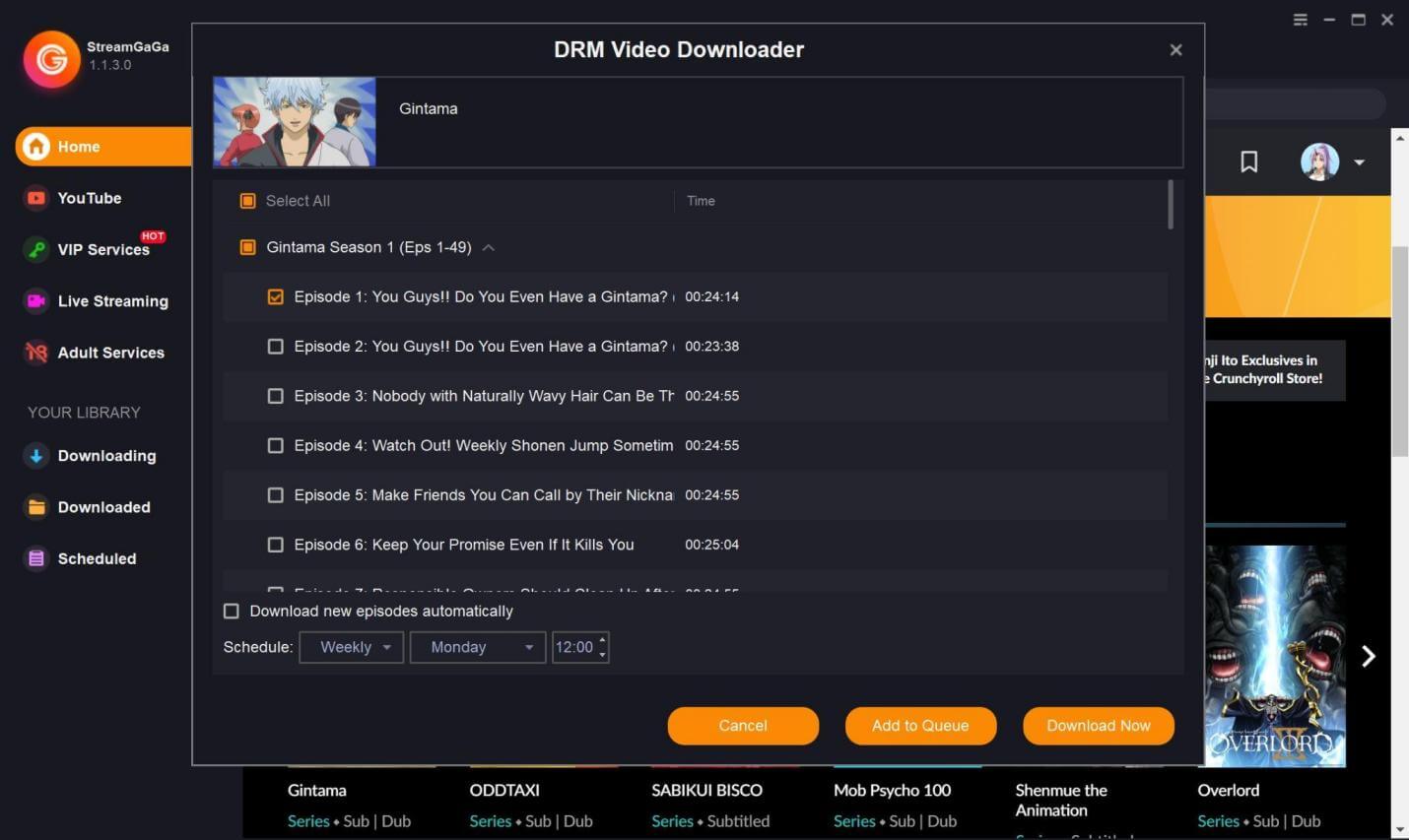The height and width of the screenshot is (840, 1409).
Task: Click the Download Now button
Action: coord(1099,726)
